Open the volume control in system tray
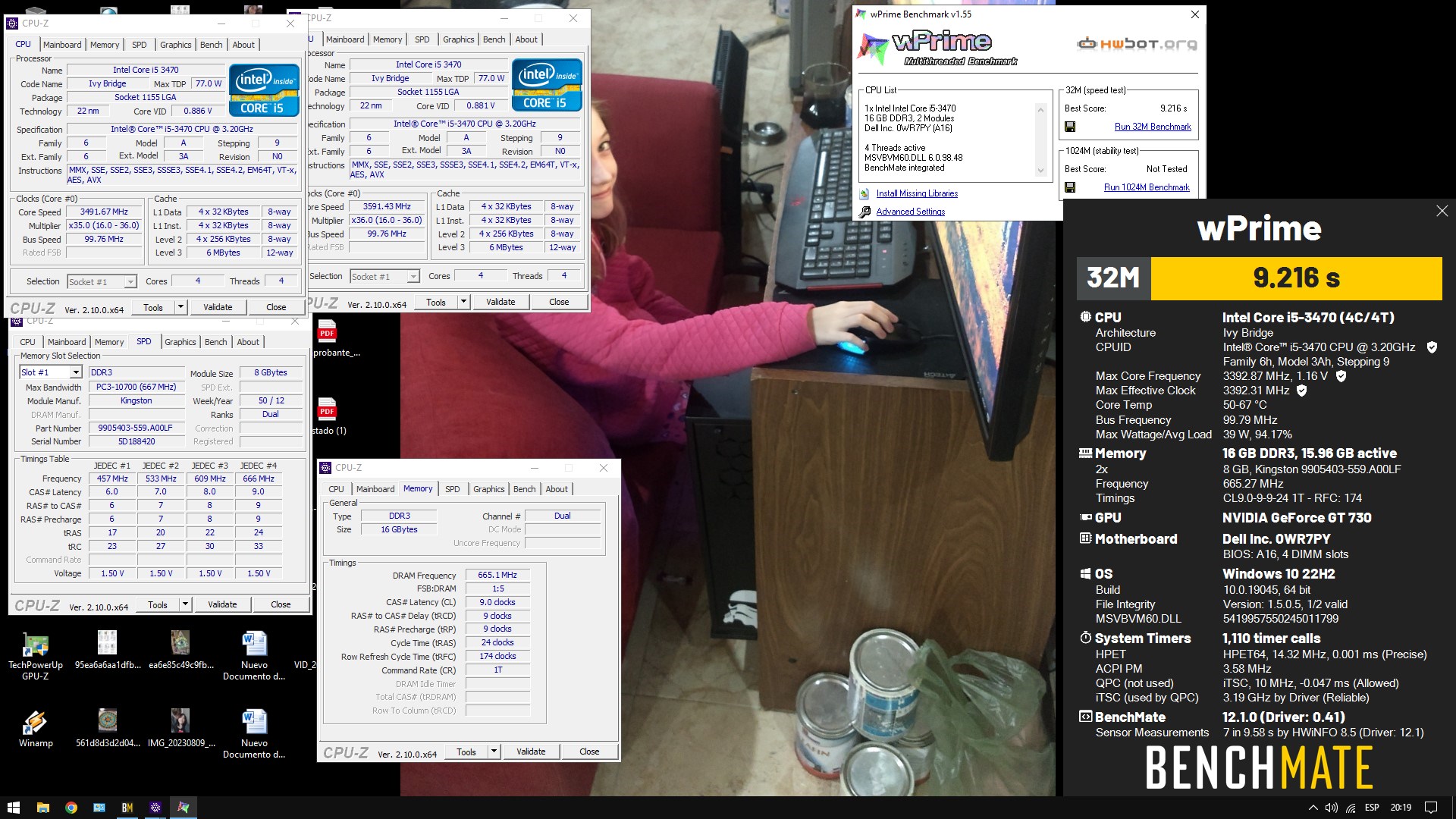This screenshot has height=819, width=1456. [x=1331, y=808]
